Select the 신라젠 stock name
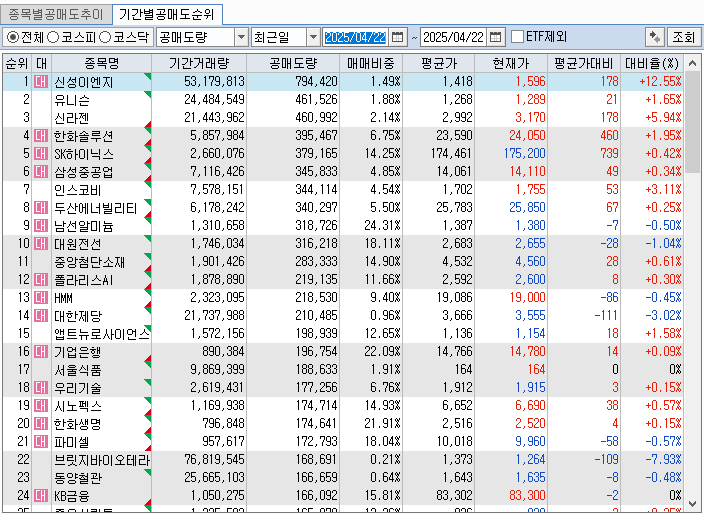Screen dimensions: 704x515 tap(72, 118)
